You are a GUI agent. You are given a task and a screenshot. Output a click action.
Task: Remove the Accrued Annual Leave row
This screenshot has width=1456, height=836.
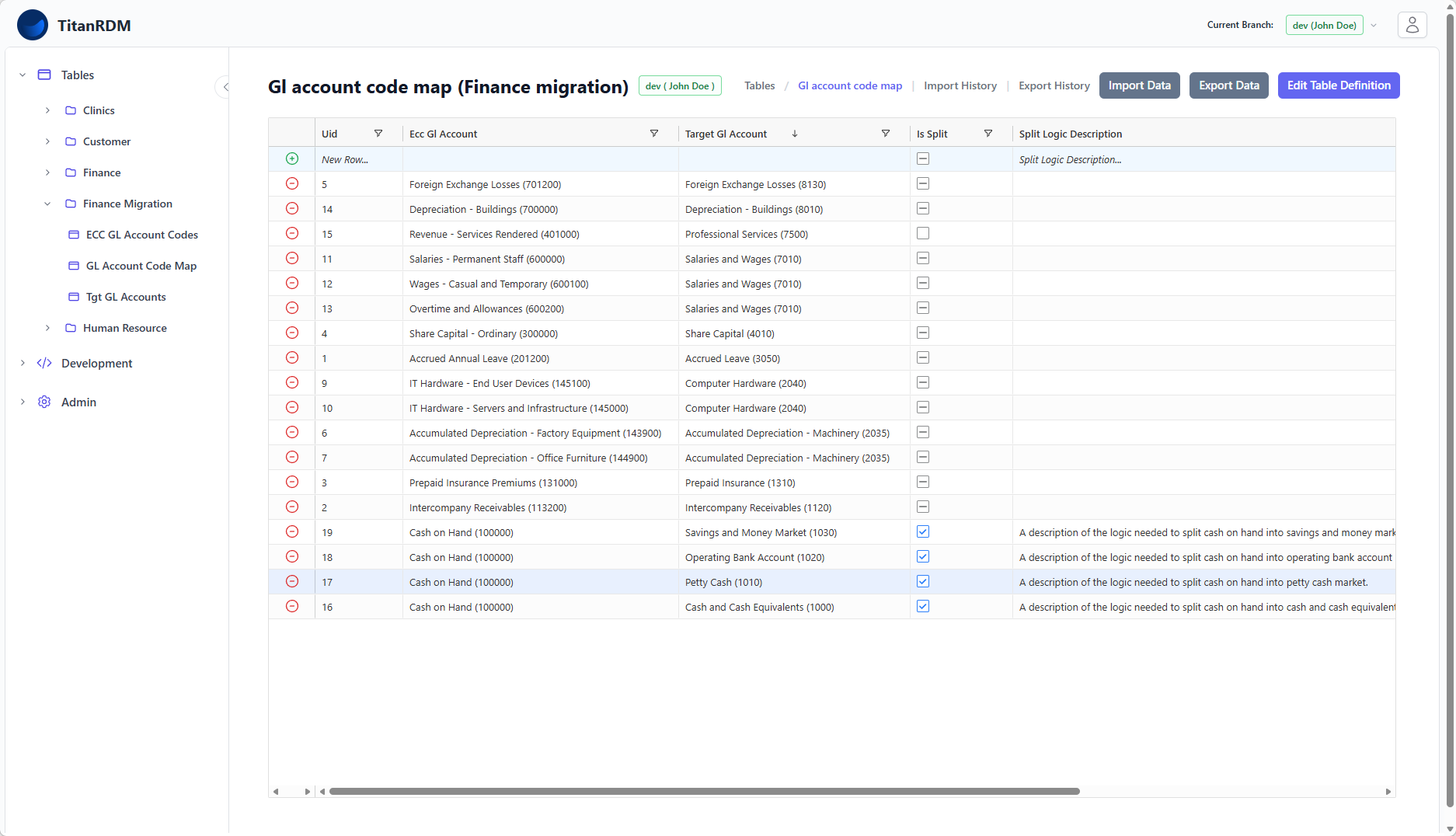pos(292,357)
